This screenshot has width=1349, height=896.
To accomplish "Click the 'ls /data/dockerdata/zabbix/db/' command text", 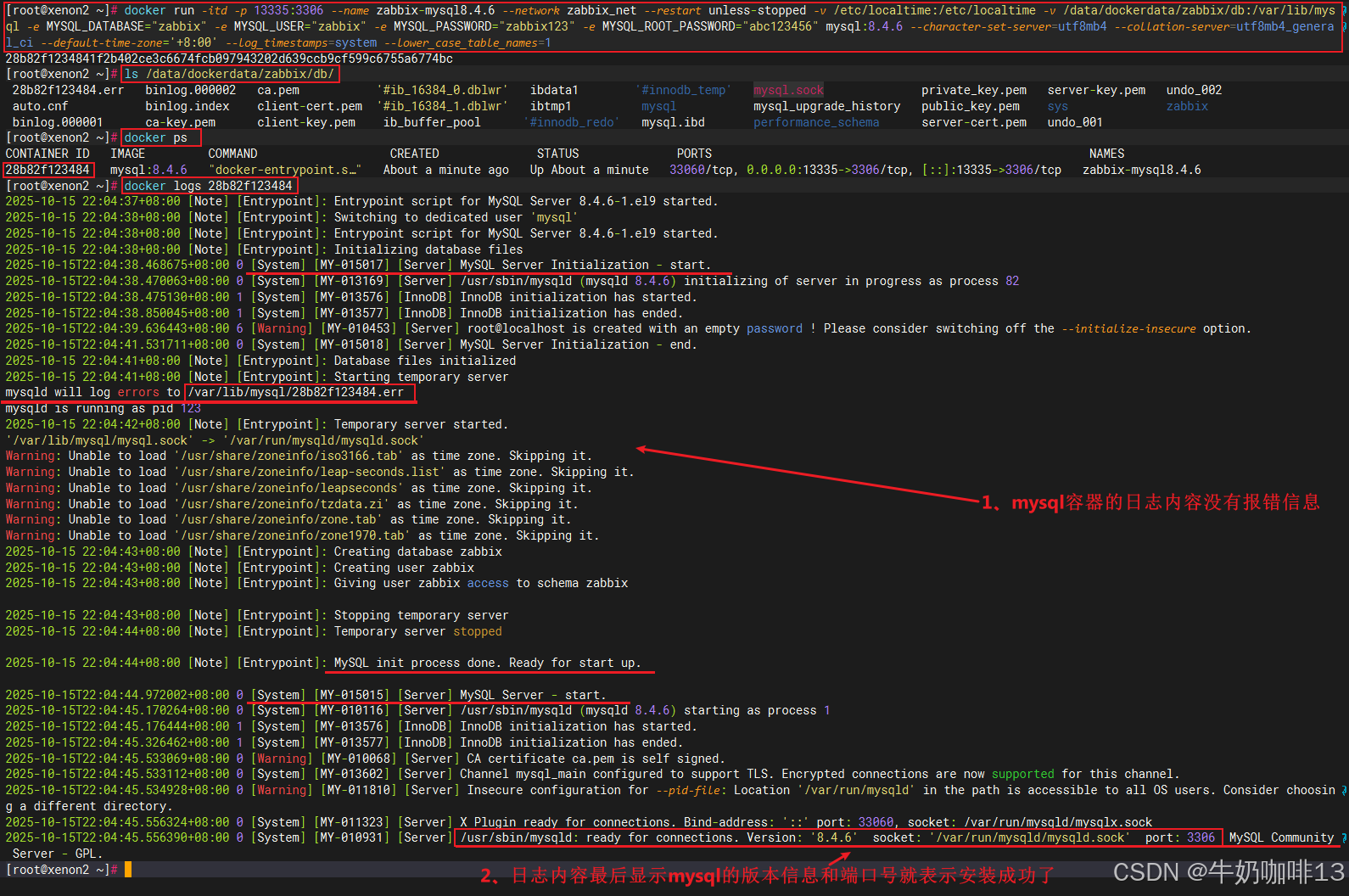I will coord(229,74).
